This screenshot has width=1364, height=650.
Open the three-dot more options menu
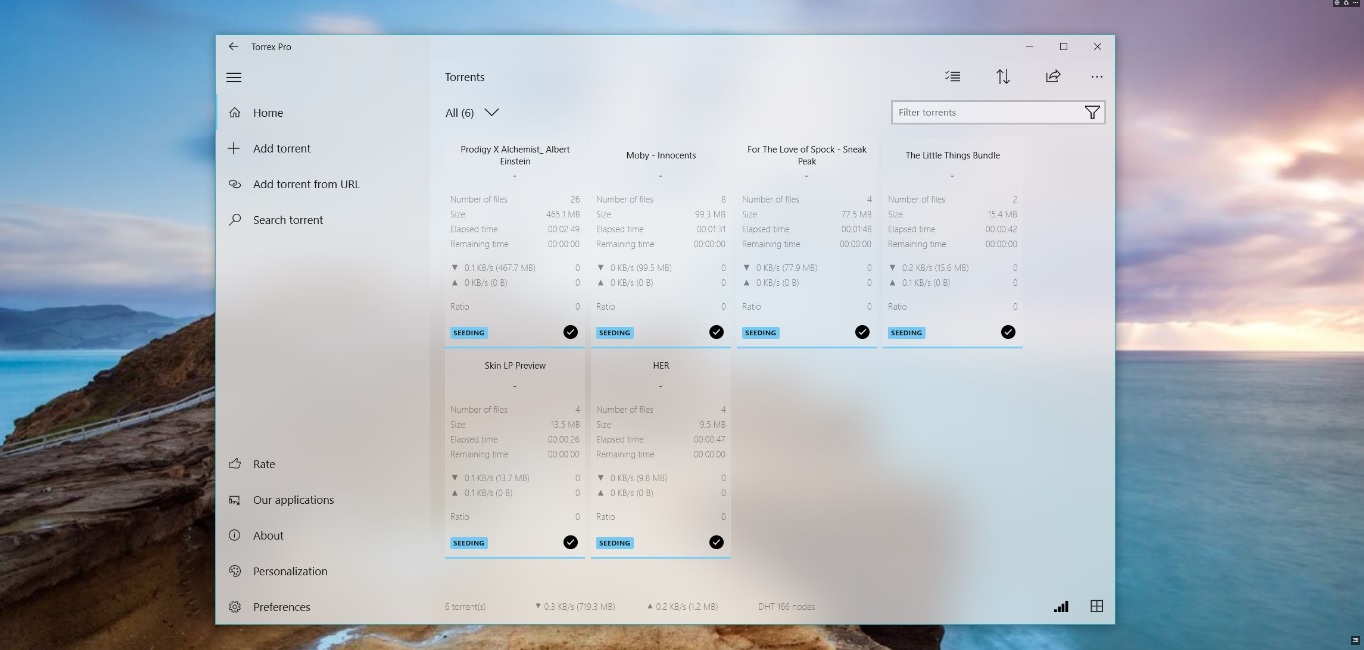coord(1097,77)
